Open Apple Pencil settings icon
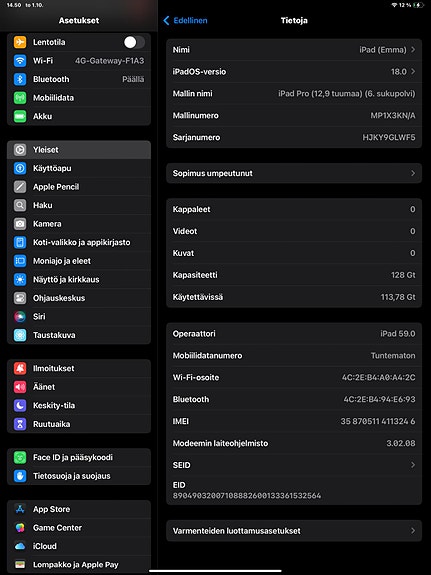The height and width of the screenshot is (575, 431). [20, 187]
